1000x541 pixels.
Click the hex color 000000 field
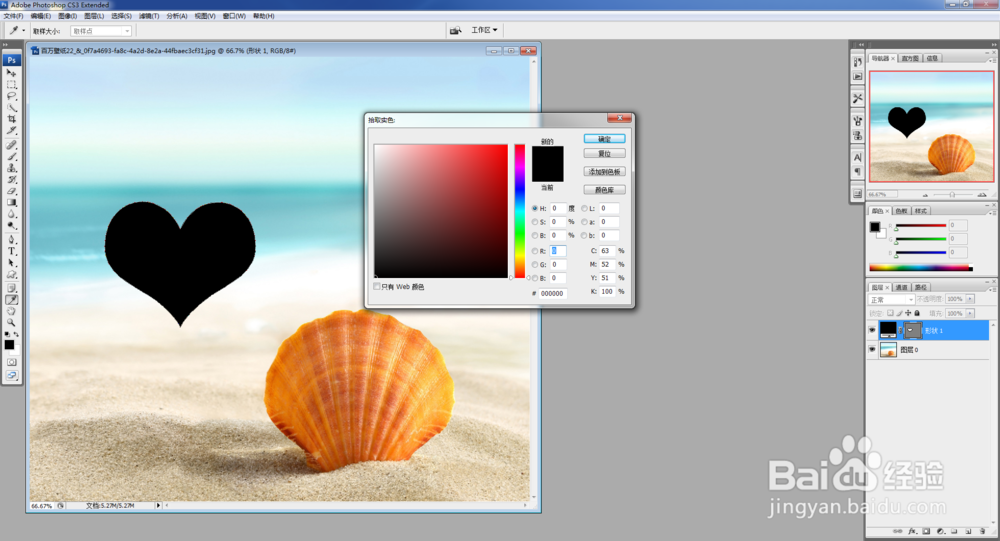click(x=552, y=293)
